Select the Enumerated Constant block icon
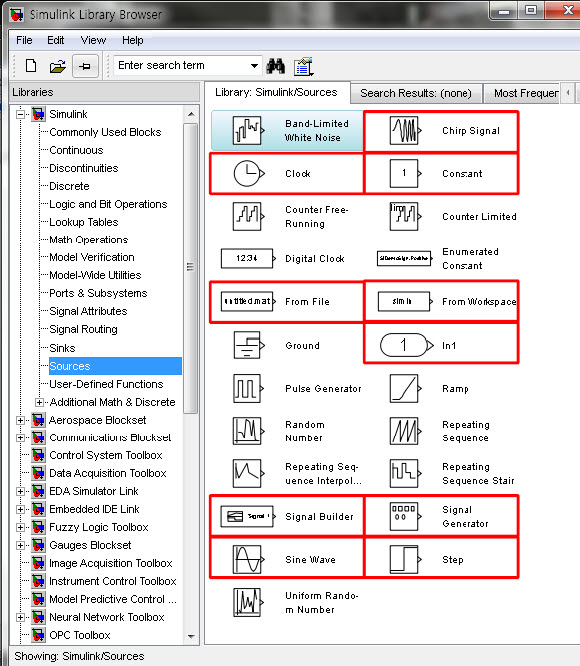The height and width of the screenshot is (666, 580). pyautogui.click(x=405, y=258)
